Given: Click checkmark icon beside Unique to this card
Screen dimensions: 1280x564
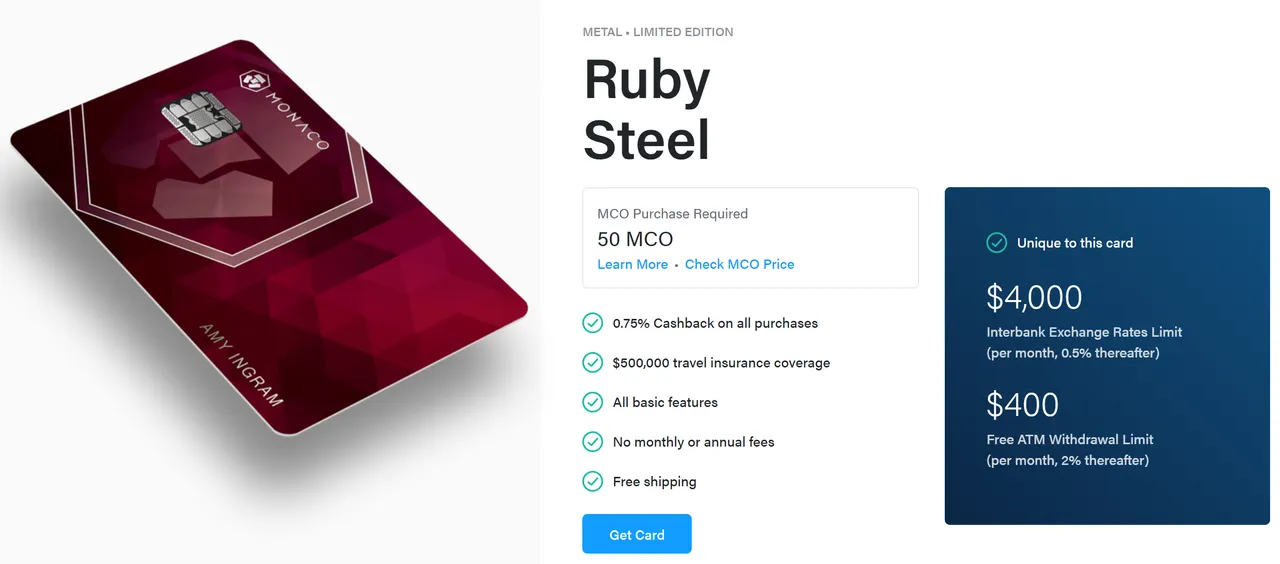Looking at the screenshot, I should 997,242.
